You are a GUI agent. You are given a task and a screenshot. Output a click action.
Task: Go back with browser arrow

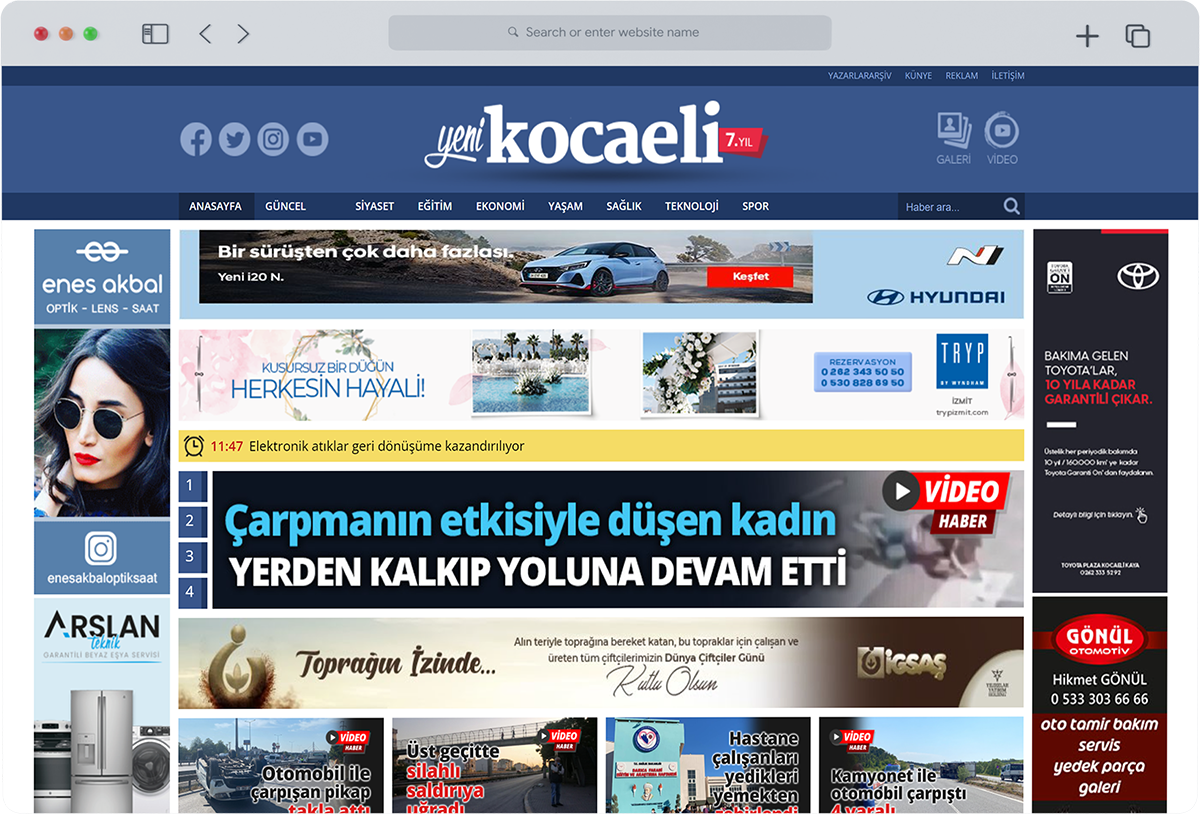point(205,34)
